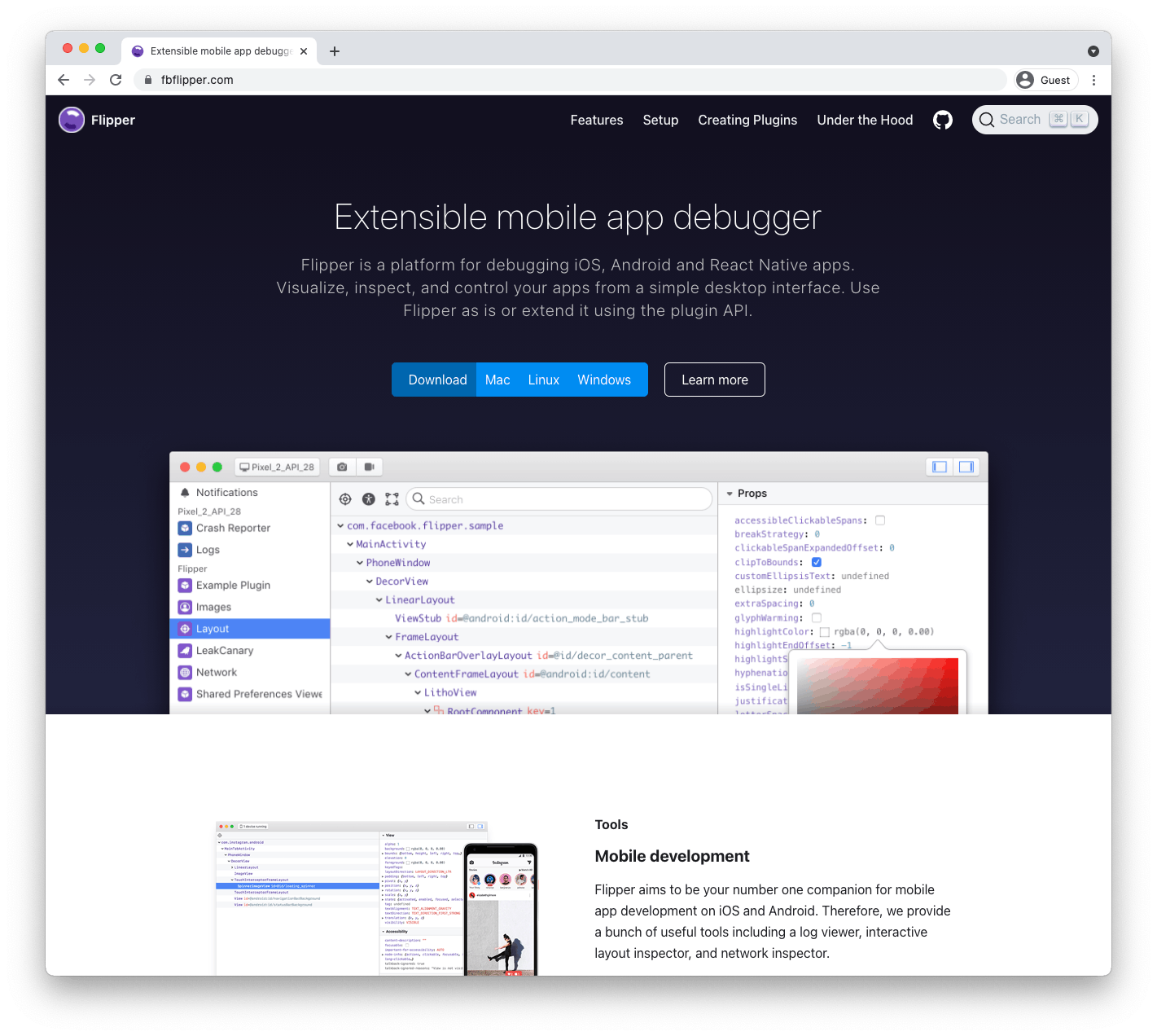Click the screenshot camera icon in Flipper
The height and width of the screenshot is (1036, 1157).
(x=342, y=467)
